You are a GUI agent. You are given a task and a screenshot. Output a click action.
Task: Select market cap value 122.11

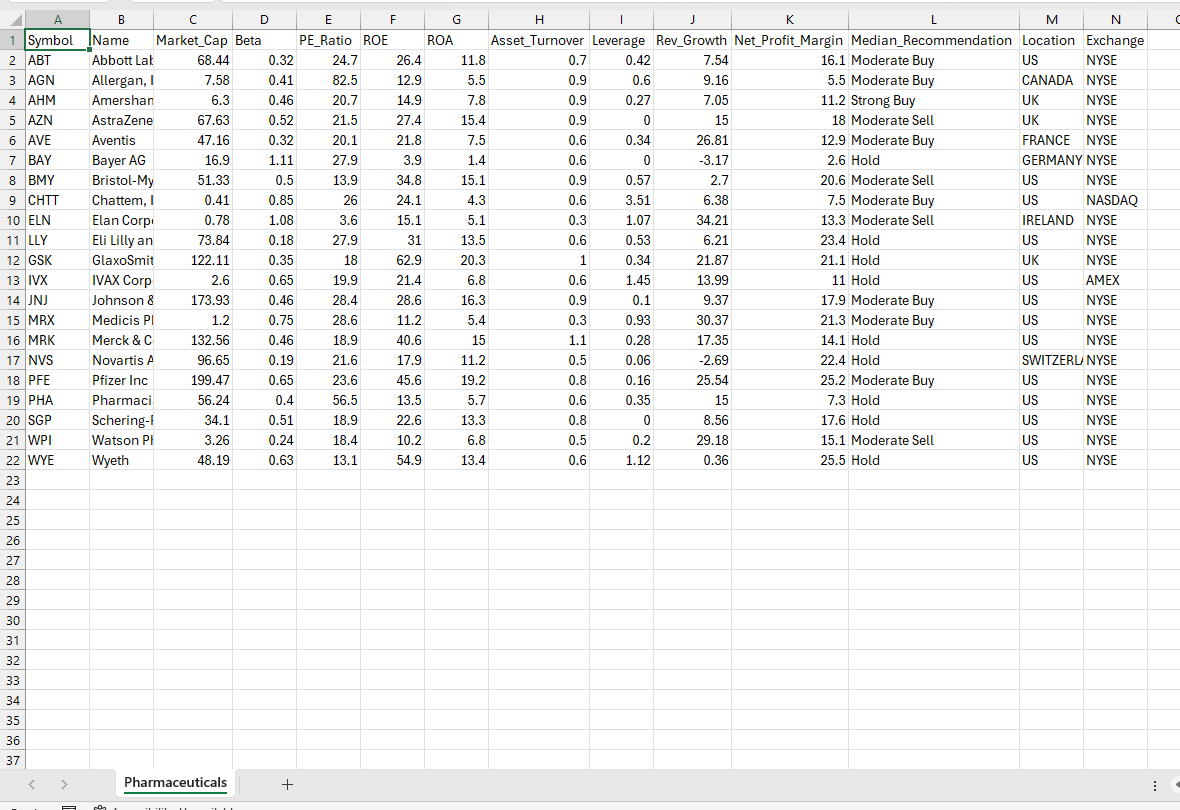193,260
